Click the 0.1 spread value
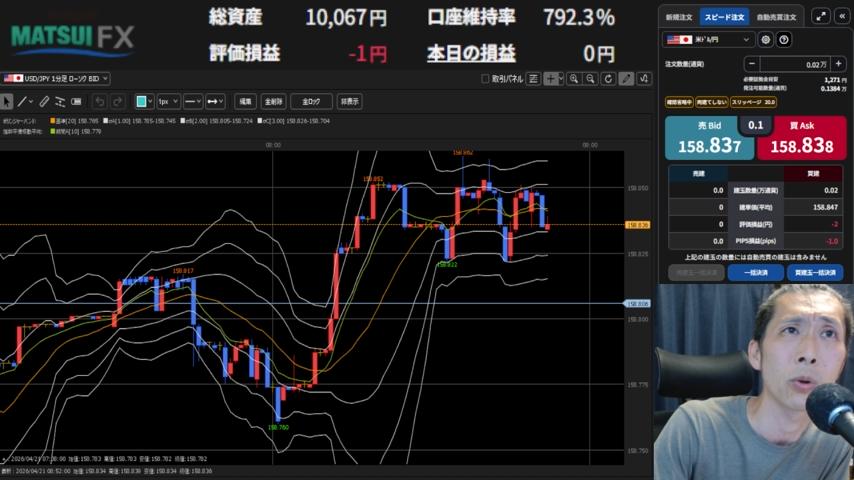 pos(755,125)
